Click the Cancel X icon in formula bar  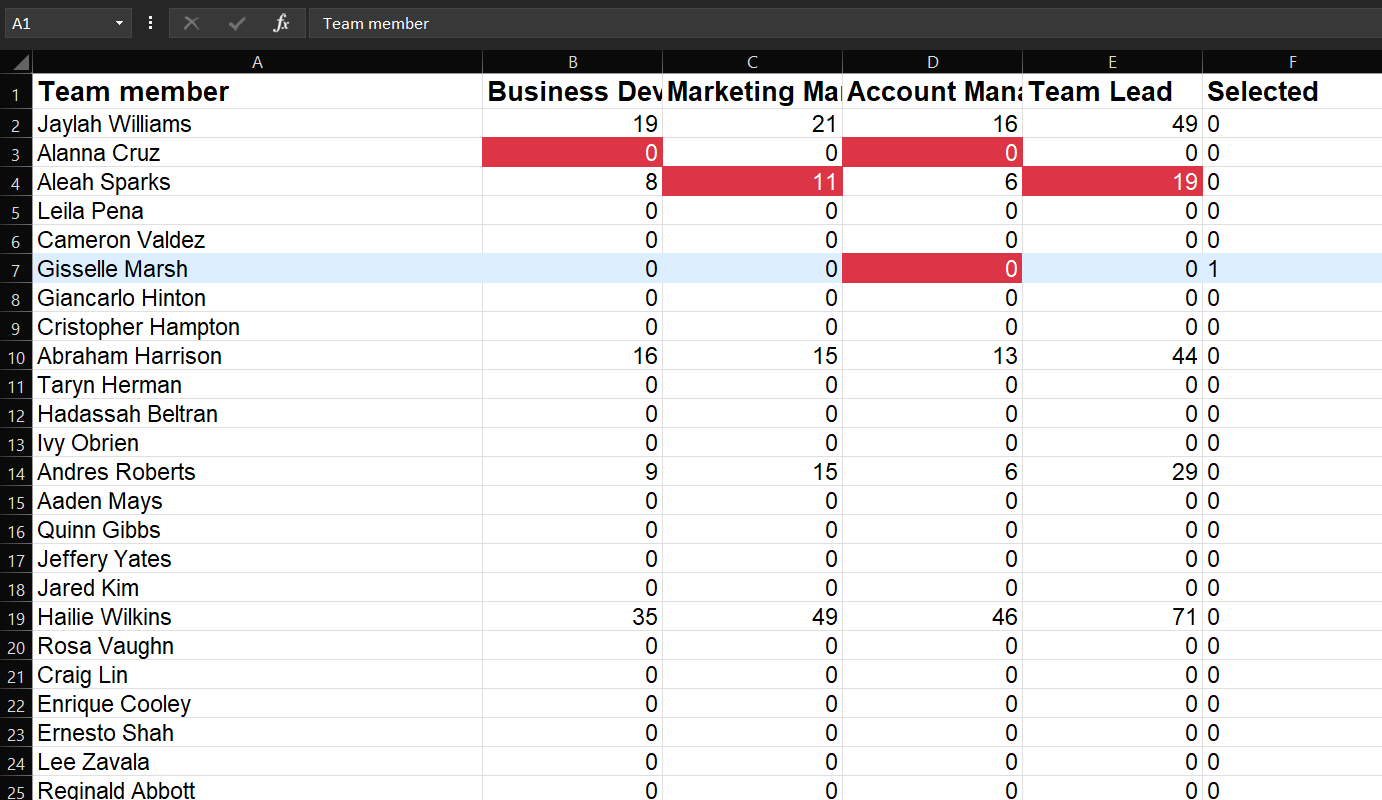click(x=192, y=23)
